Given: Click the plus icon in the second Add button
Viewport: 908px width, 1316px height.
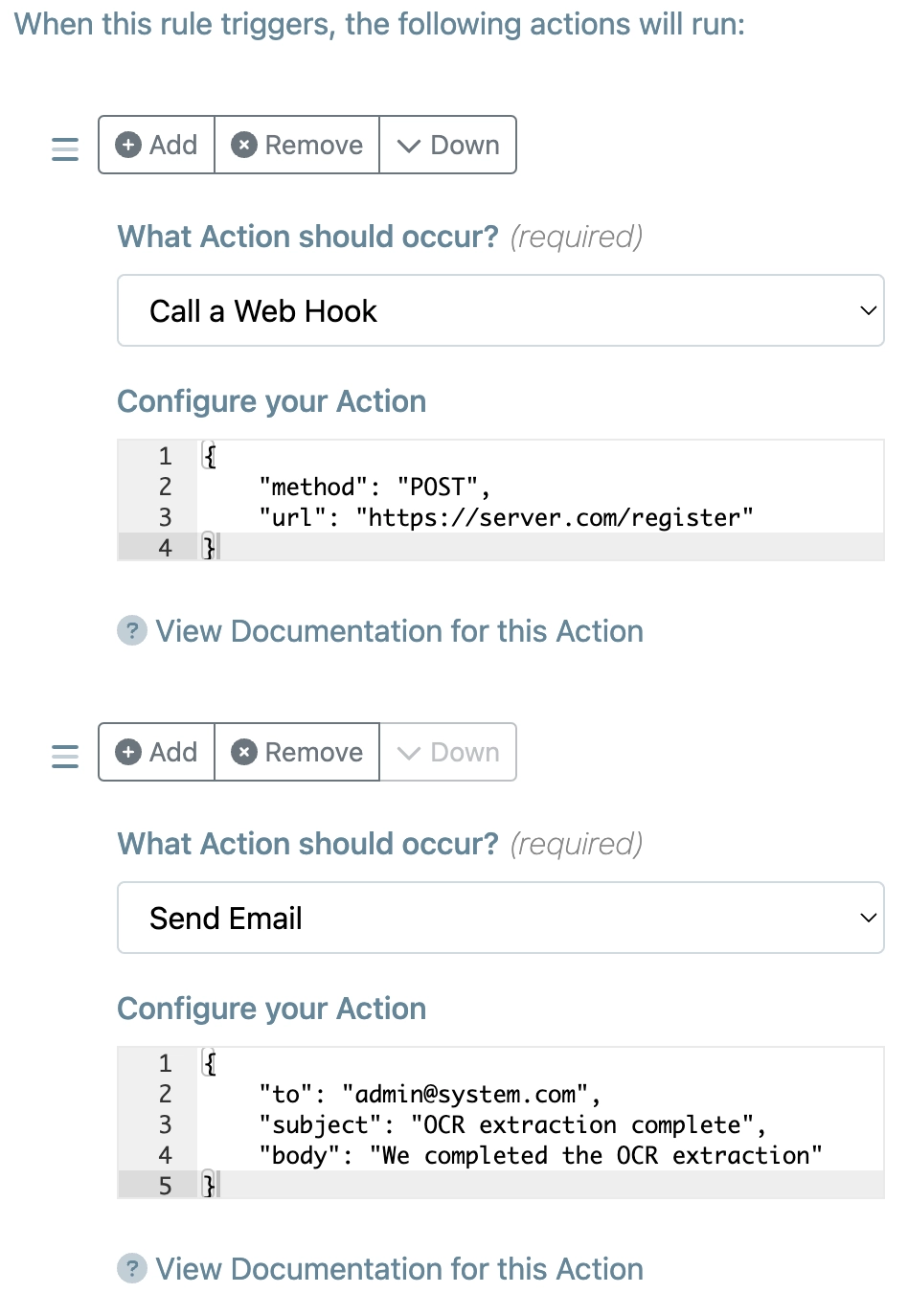Looking at the screenshot, I should (128, 752).
